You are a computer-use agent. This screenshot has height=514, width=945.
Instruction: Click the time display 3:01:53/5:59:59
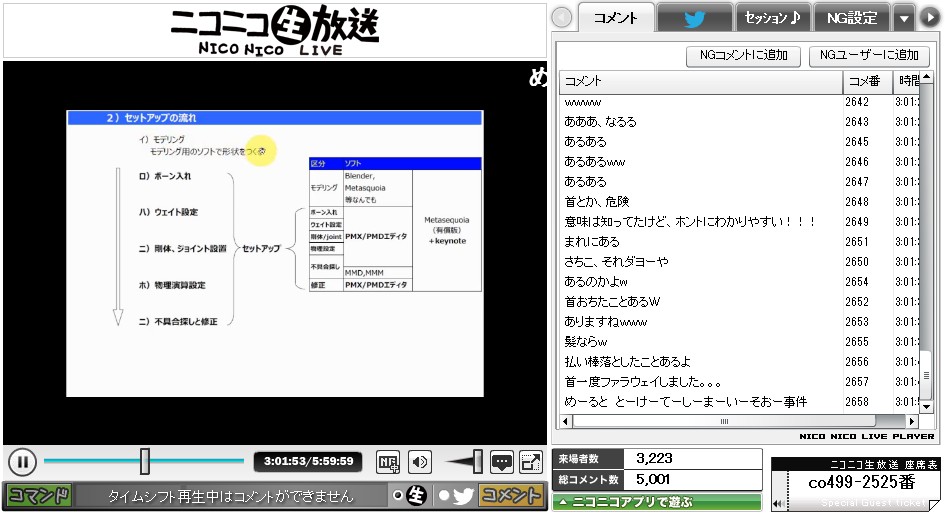coord(308,462)
